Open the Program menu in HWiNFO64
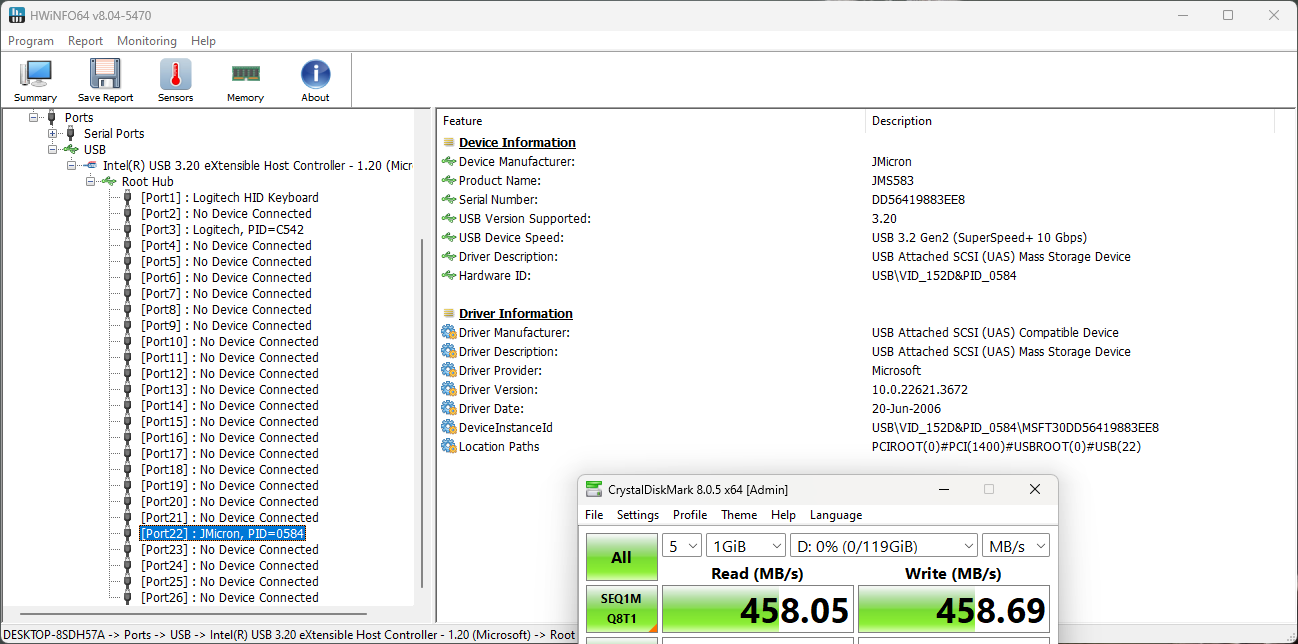The height and width of the screenshot is (644, 1298). [x=31, y=41]
